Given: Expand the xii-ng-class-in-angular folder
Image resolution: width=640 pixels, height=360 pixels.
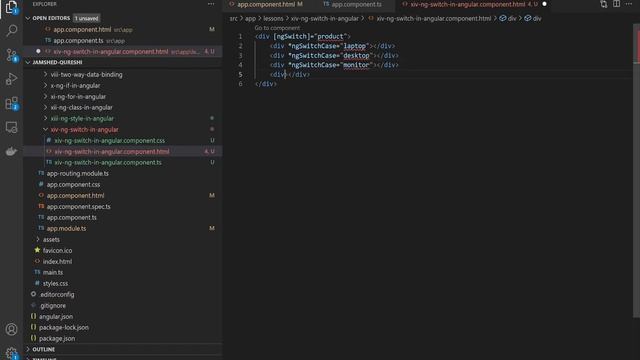Looking at the screenshot, I should [x=81, y=108].
